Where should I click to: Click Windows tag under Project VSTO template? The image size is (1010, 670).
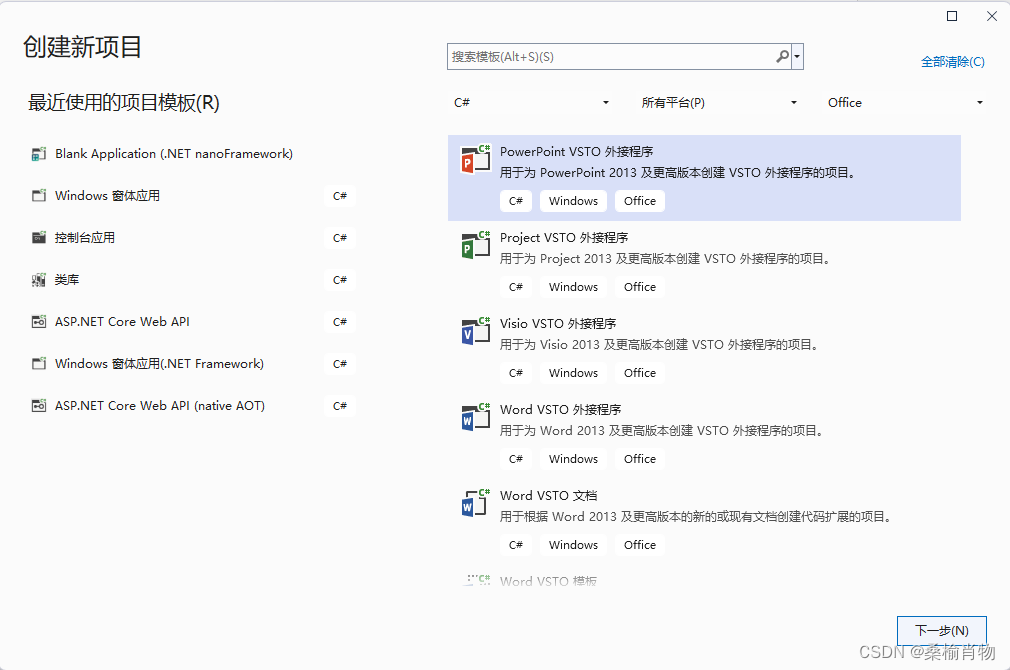[573, 287]
